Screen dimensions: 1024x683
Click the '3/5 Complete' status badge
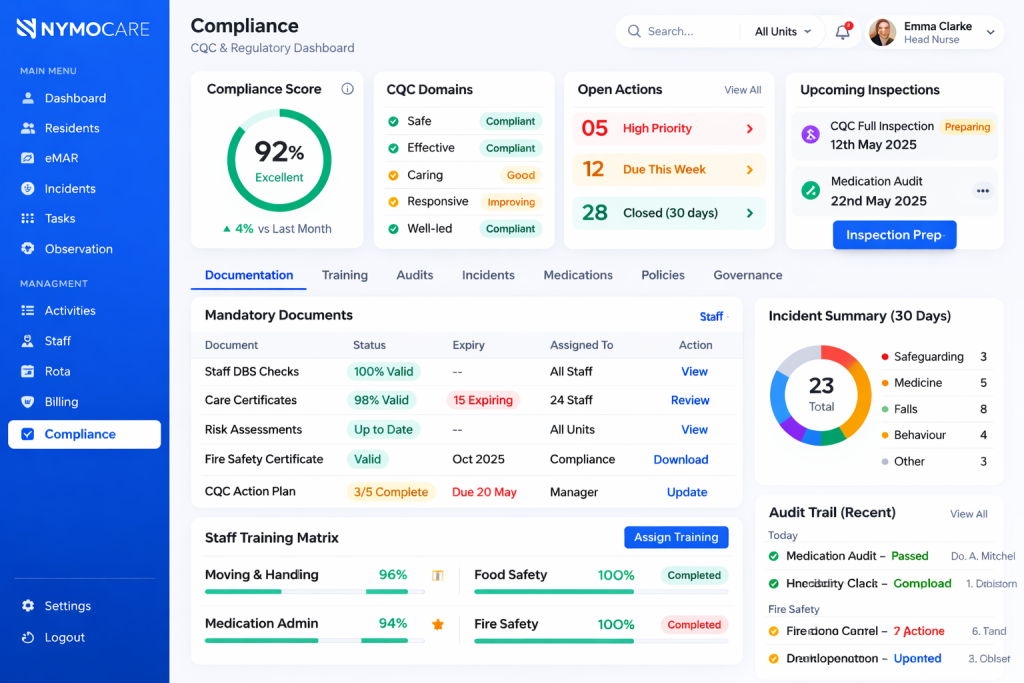click(x=391, y=492)
